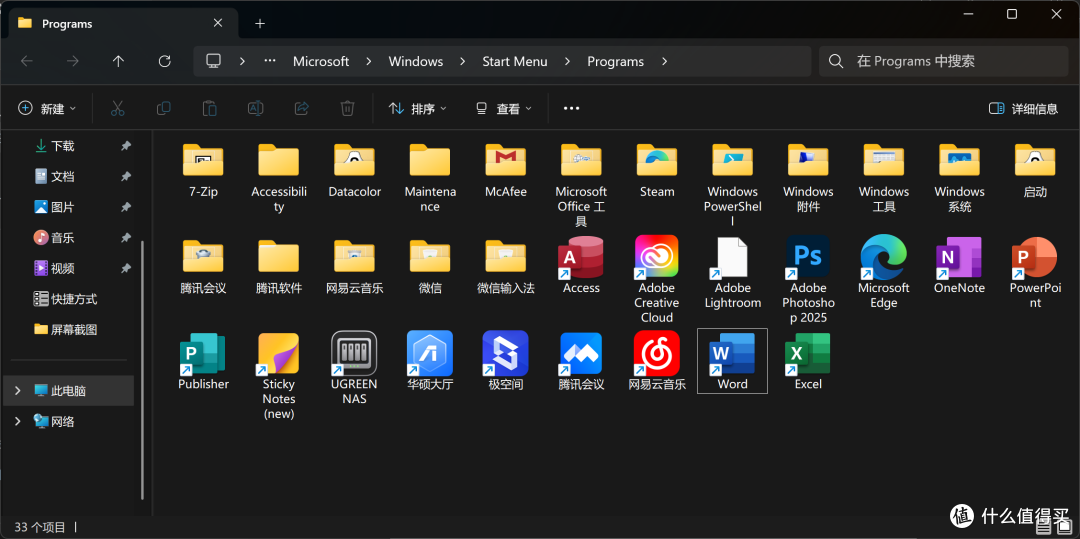The height and width of the screenshot is (539, 1080).
Task: Select the Windows 工具 folder
Action: click(x=884, y=178)
